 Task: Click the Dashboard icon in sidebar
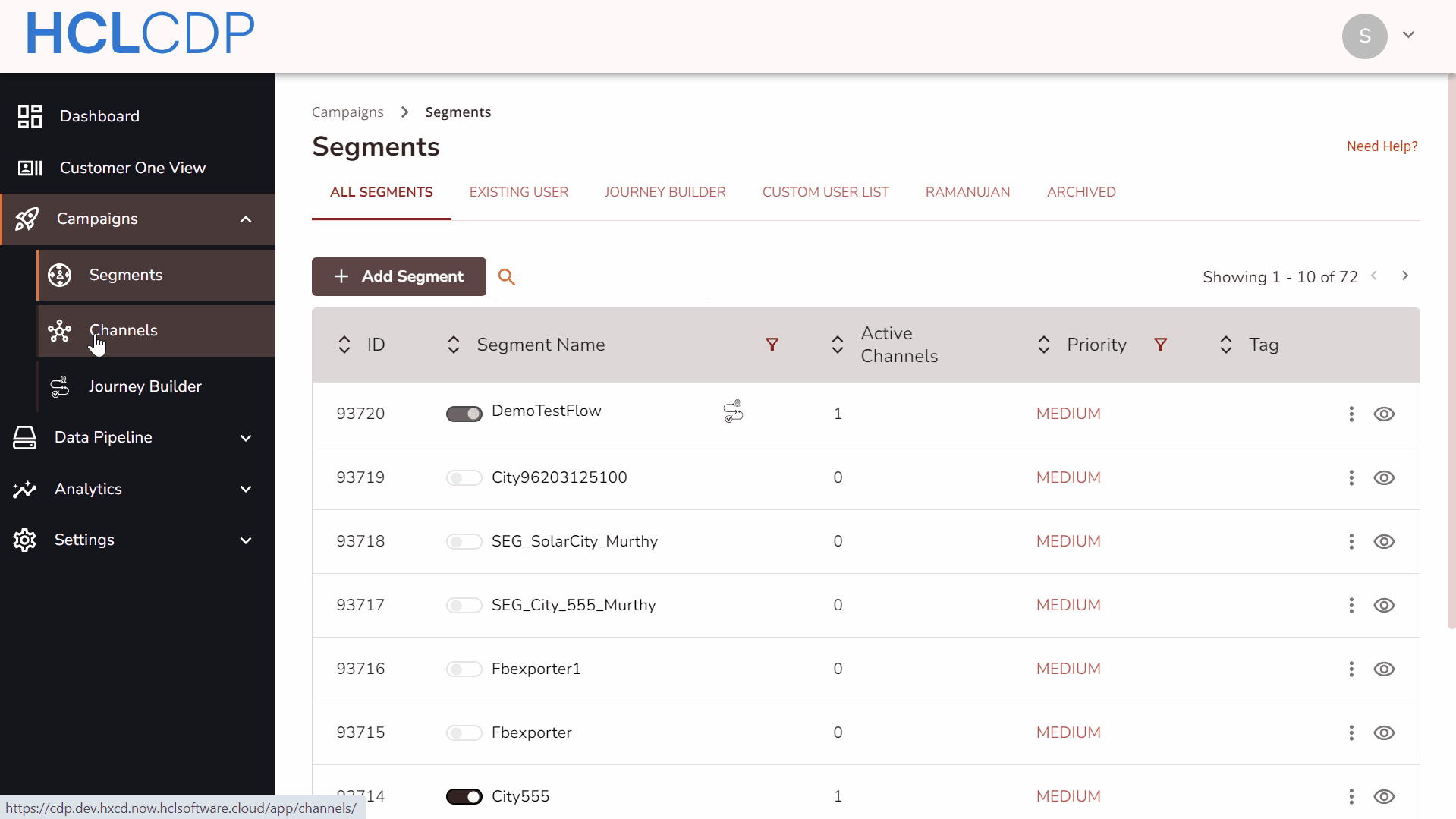[x=30, y=116]
